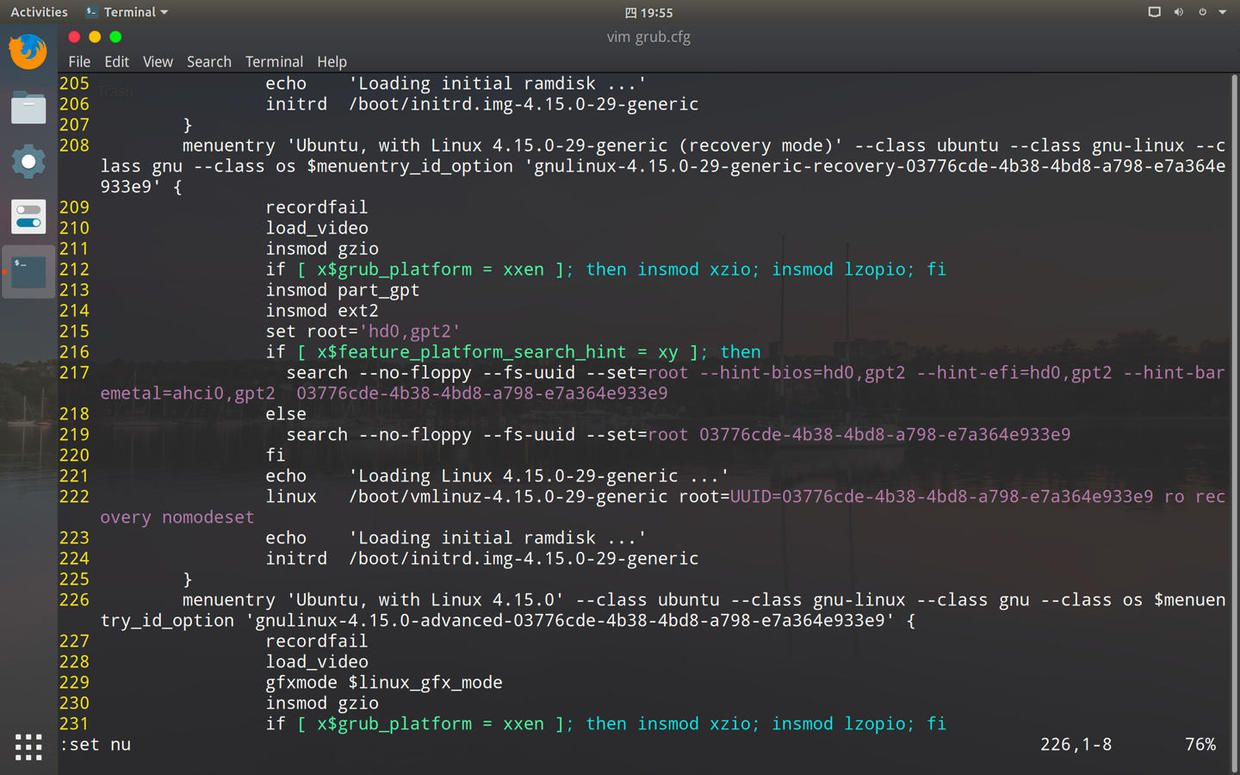Image resolution: width=1240 pixels, height=775 pixels.
Task: Click the Activities button
Action: [x=39, y=12]
